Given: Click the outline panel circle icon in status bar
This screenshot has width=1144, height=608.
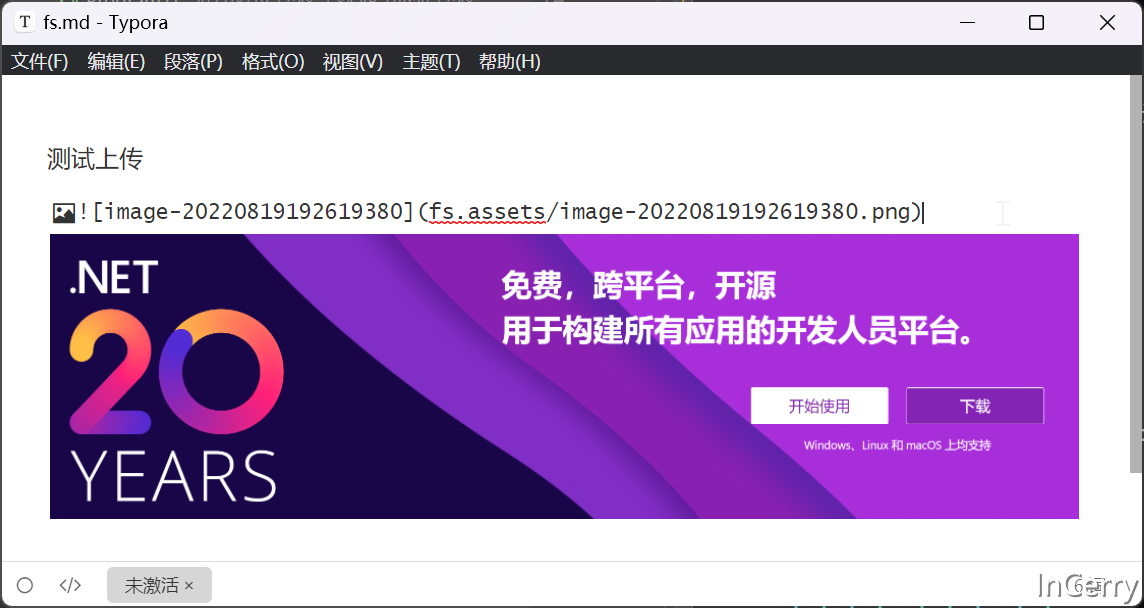Looking at the screenshot, I should tap(24, 584).
